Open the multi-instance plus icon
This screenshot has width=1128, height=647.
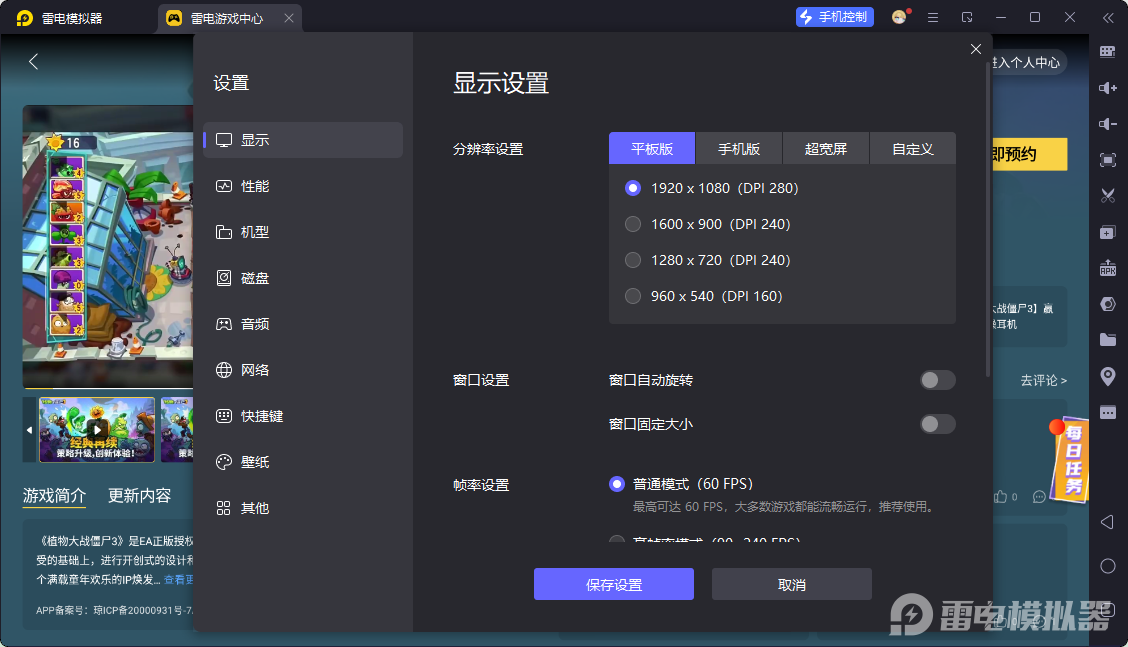[1108, 232]
